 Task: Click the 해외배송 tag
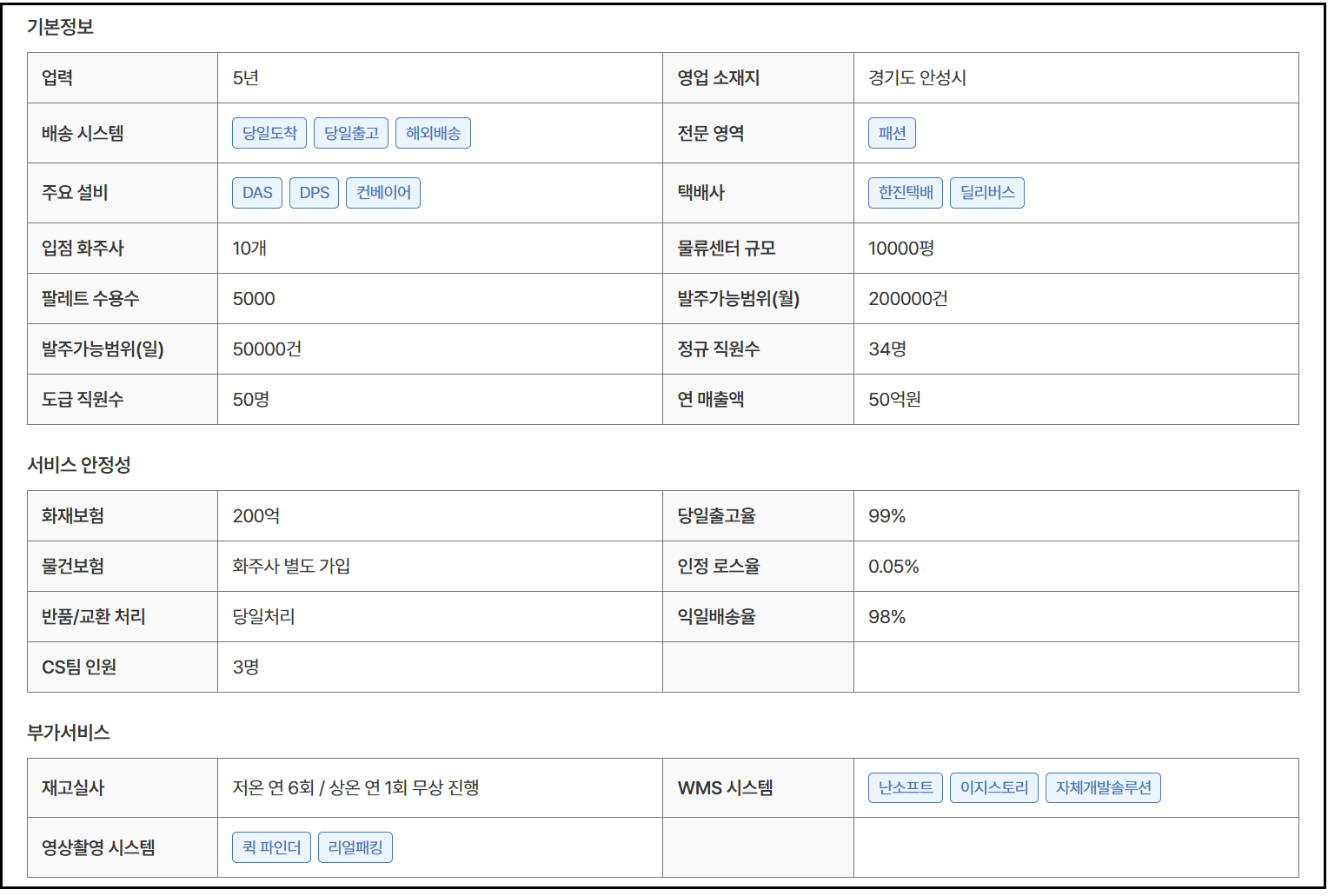coord(433,133)
